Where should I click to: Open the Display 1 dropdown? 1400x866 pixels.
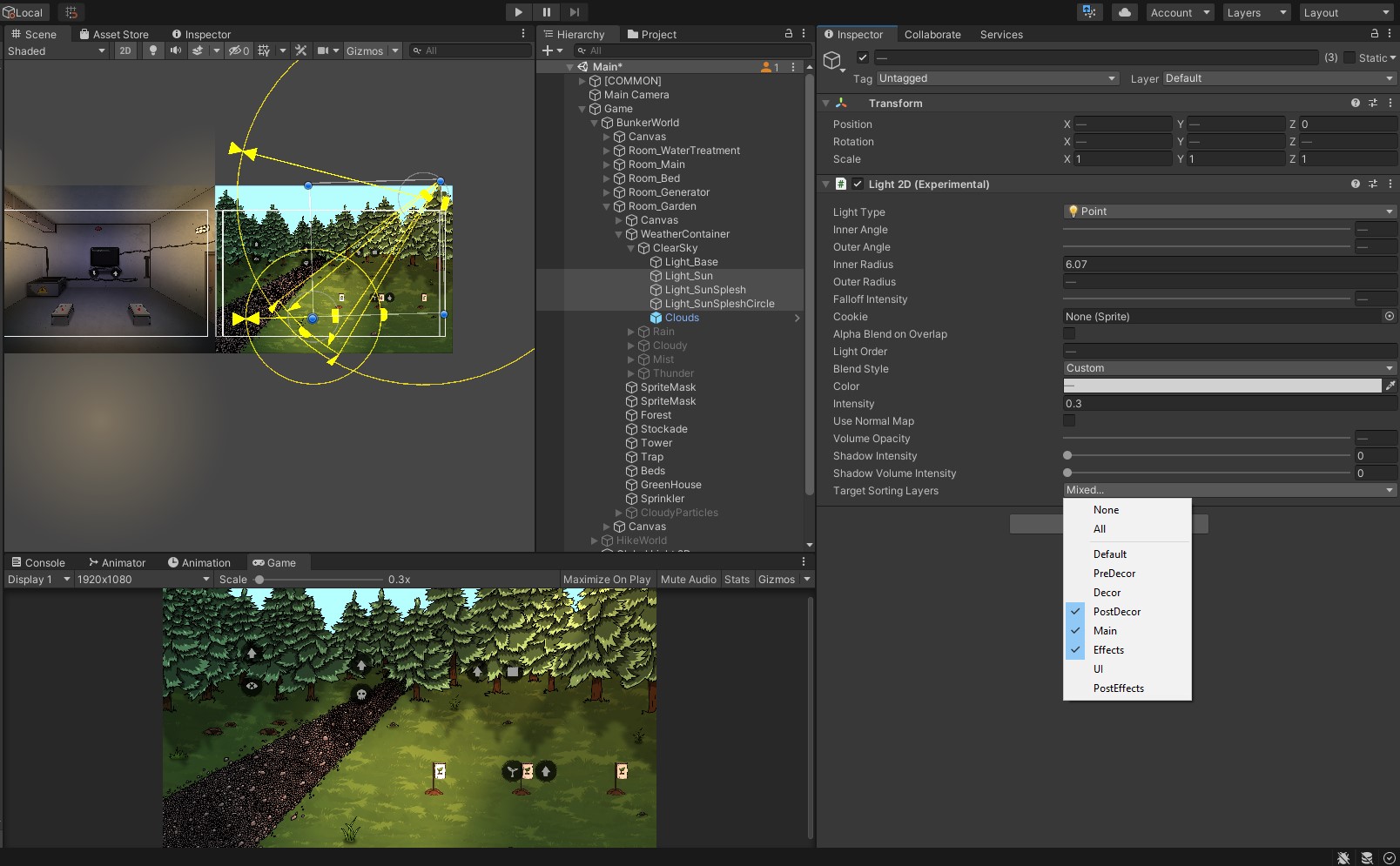[39, 579]
